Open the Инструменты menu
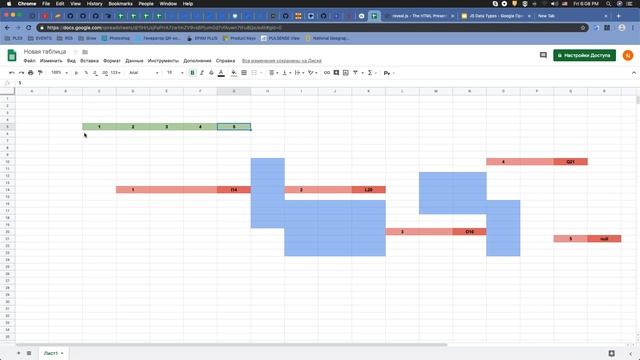The width and height of the screenshot is (640, 360). (x=163, y=61)
